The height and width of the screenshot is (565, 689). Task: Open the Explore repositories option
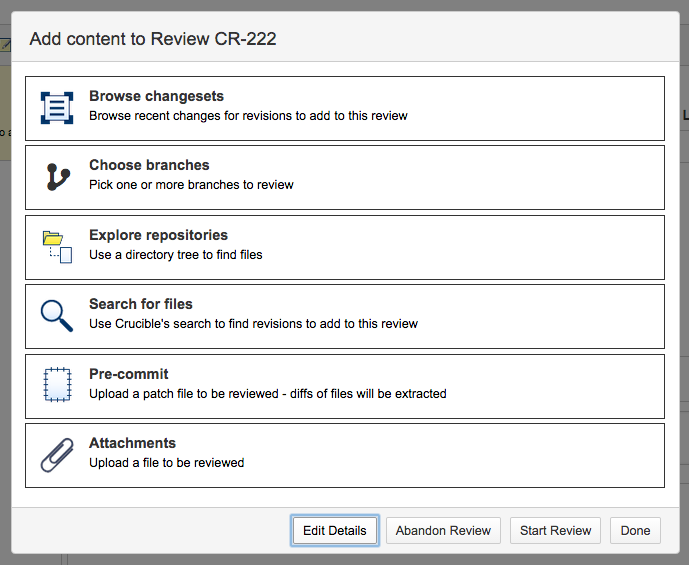coord(158,236)
